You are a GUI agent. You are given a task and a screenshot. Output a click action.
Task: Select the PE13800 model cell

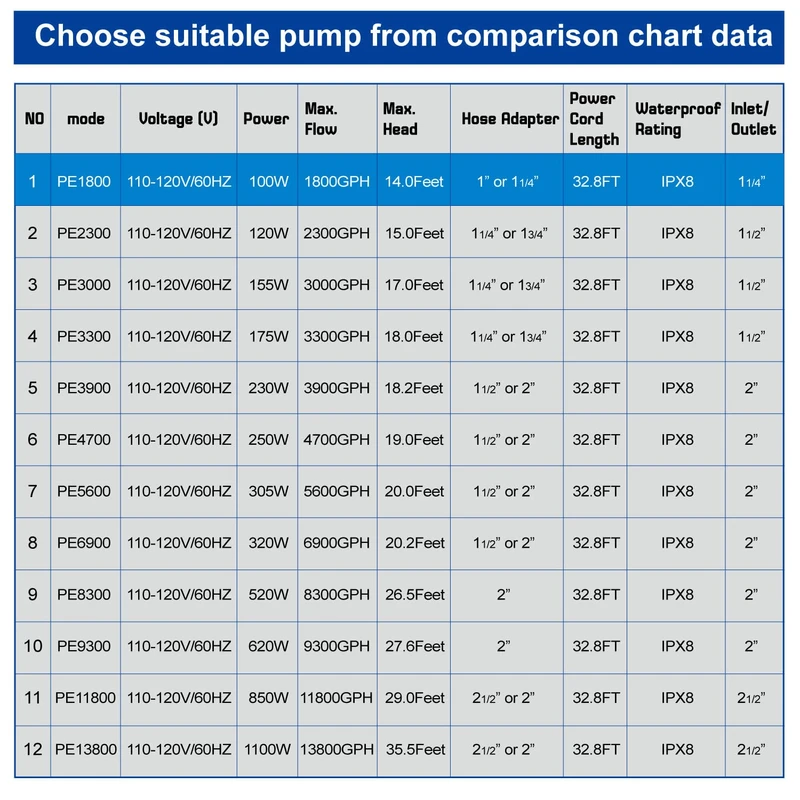(85, 748)
